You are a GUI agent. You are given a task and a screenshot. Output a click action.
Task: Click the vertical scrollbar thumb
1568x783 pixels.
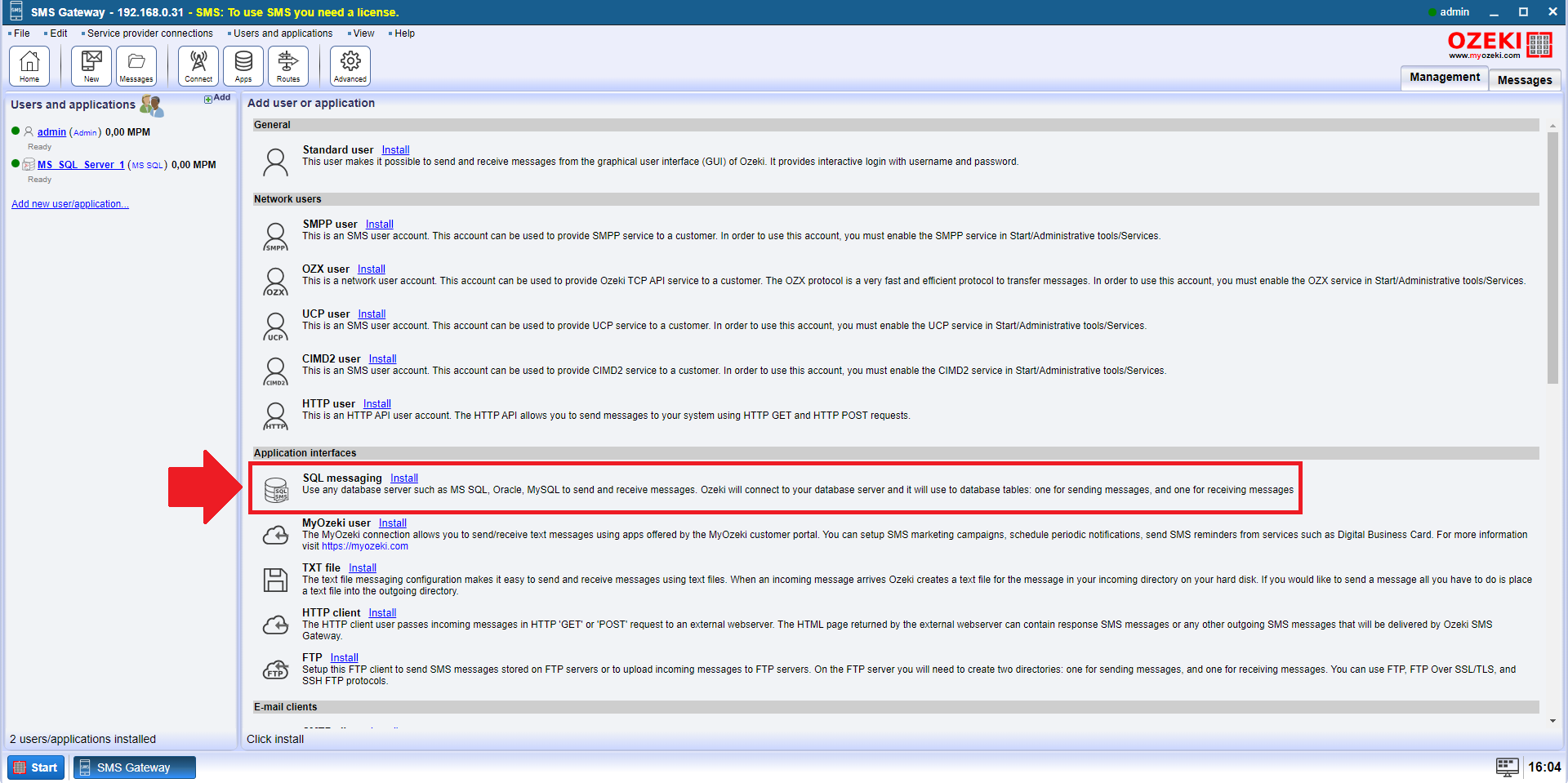1552,257
